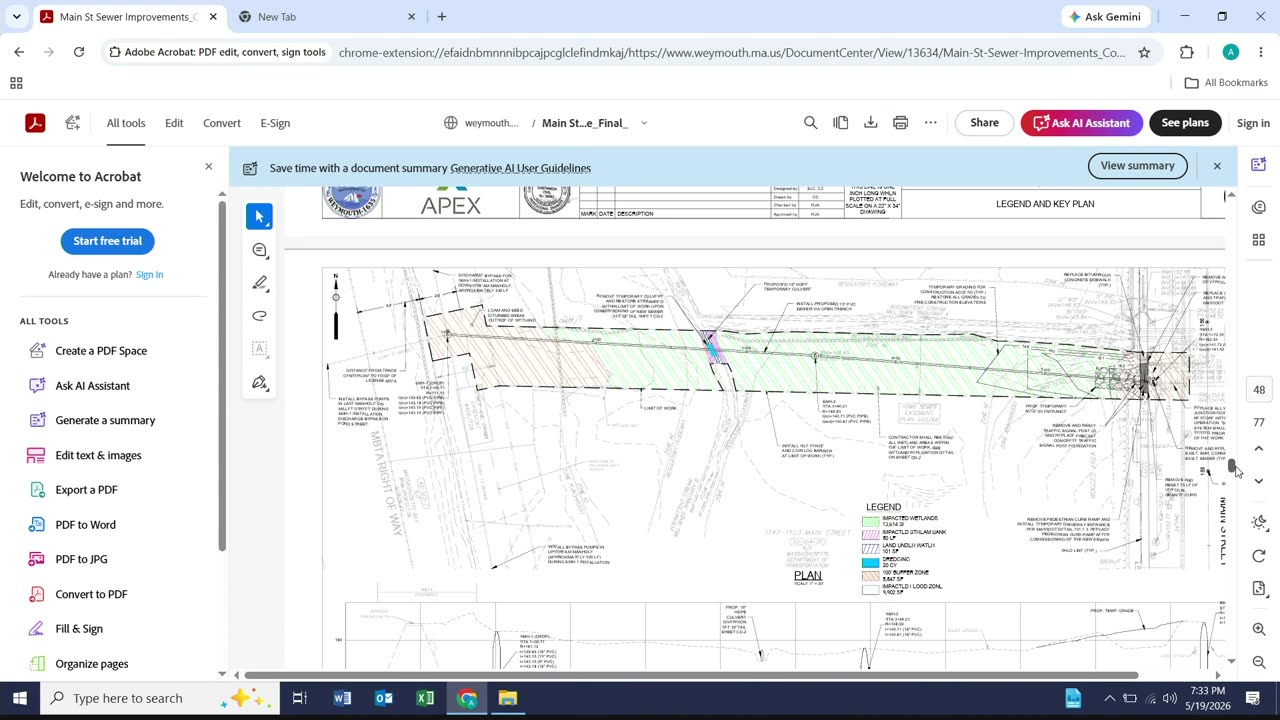
Task: Zoom out using right rail magnifier minus
Action: (1259, 662)
